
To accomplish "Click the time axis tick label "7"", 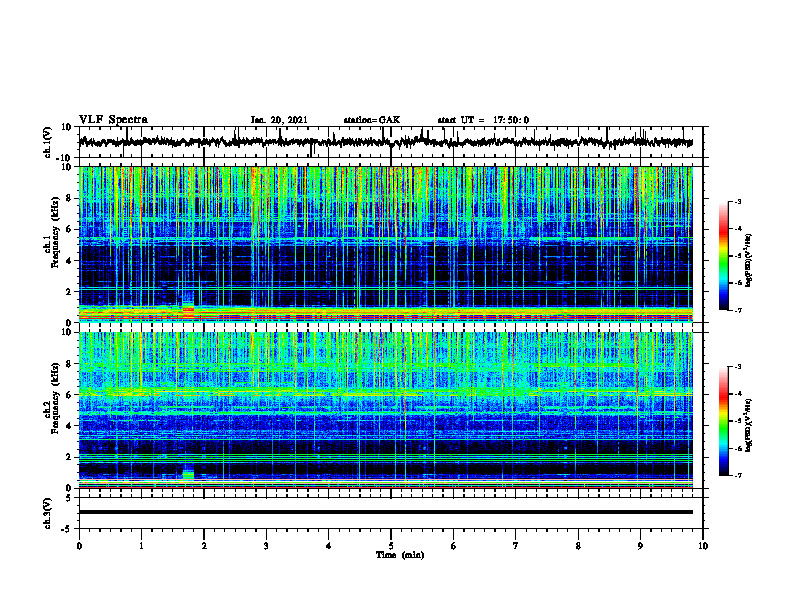I will click(516, 546).
